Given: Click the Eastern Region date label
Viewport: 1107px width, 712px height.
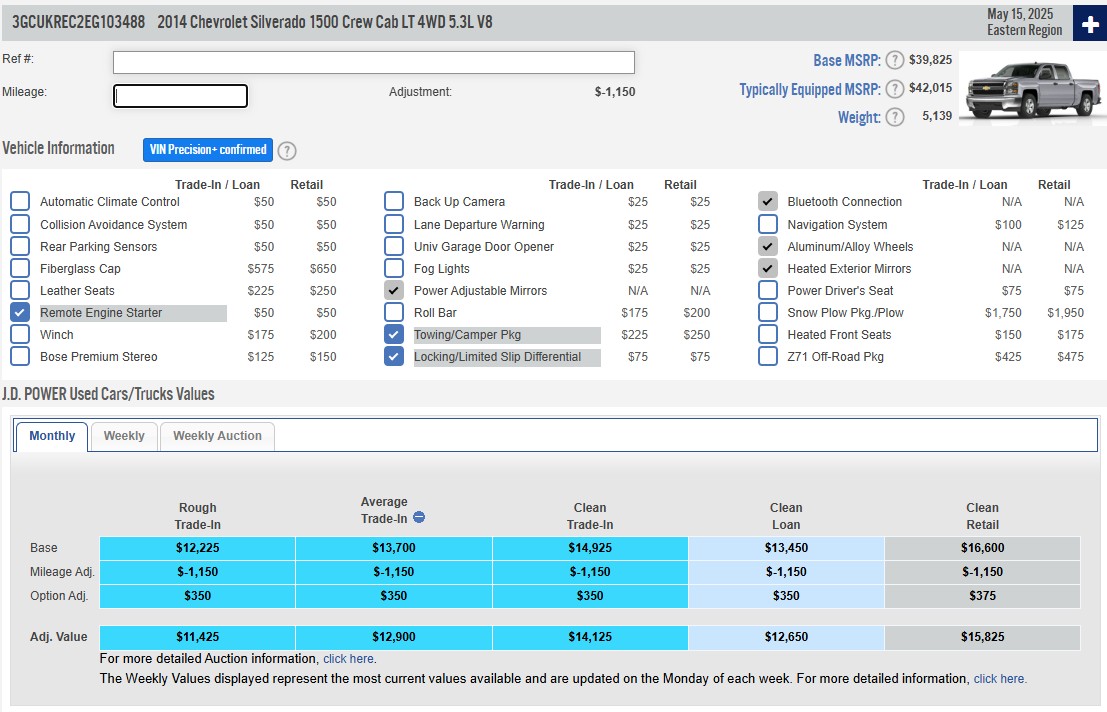Looking at the screenshot, I should tap(1024, 30).
